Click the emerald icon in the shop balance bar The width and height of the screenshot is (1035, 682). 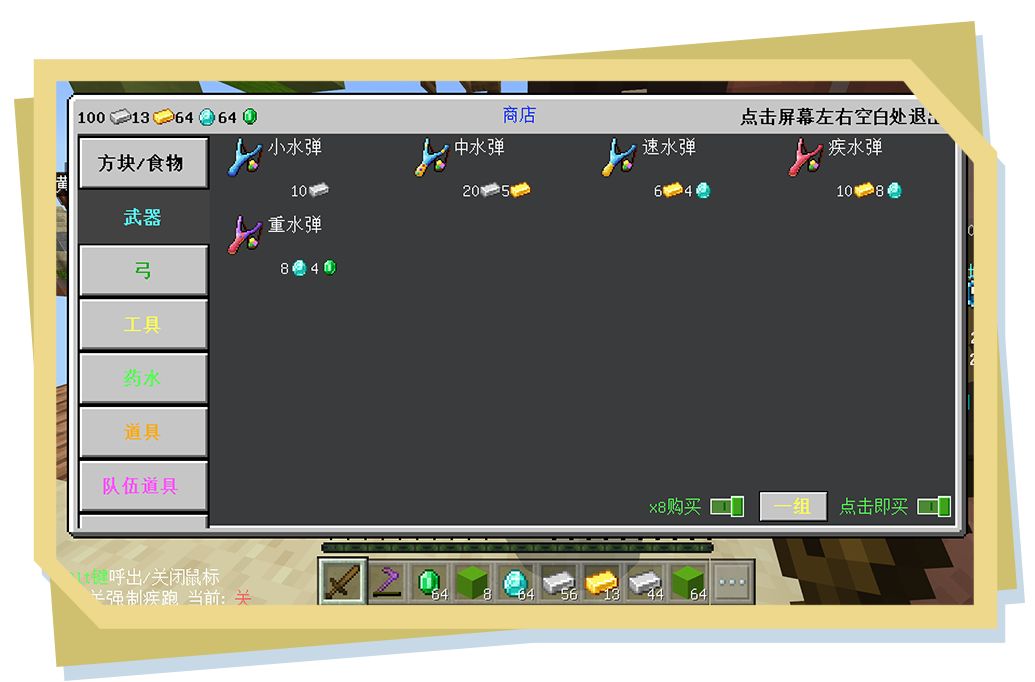[250, 117]
